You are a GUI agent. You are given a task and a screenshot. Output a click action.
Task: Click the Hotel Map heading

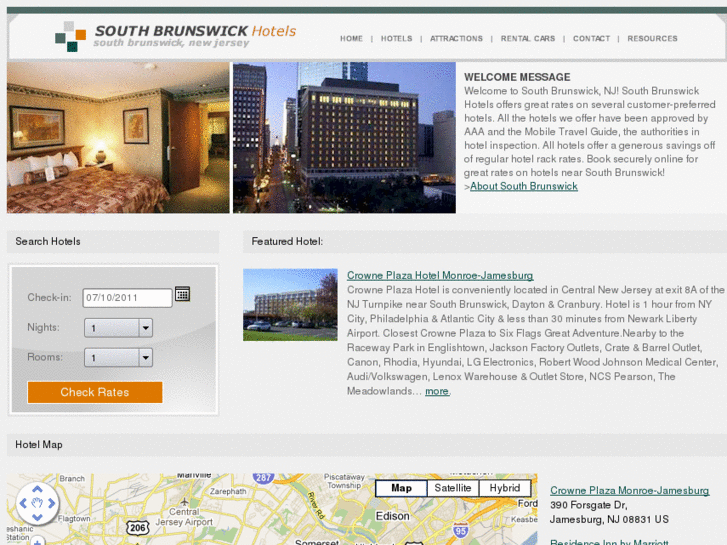pyautogui.click(x=39, y=445)
